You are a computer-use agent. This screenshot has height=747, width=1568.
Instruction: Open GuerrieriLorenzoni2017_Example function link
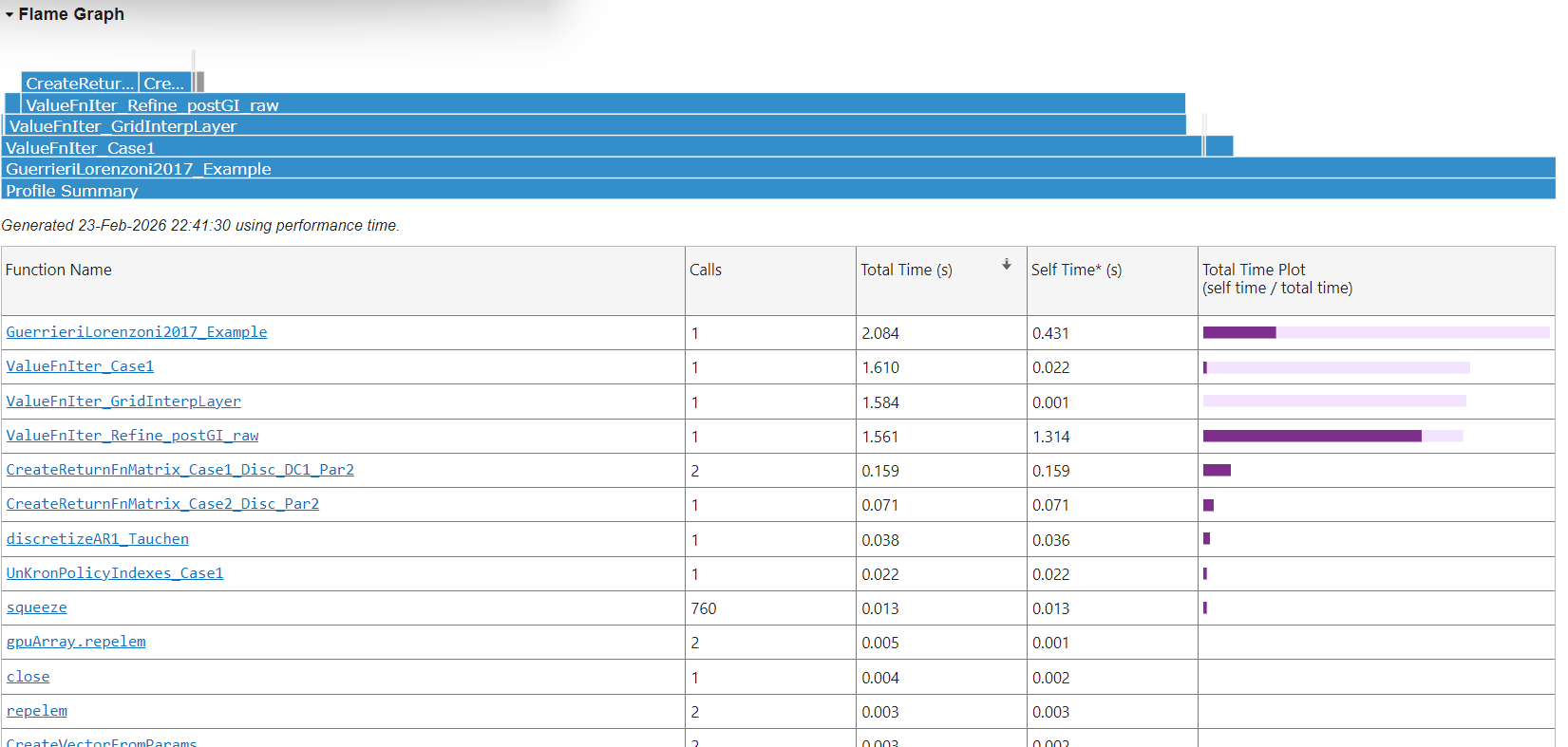[136, 332]
